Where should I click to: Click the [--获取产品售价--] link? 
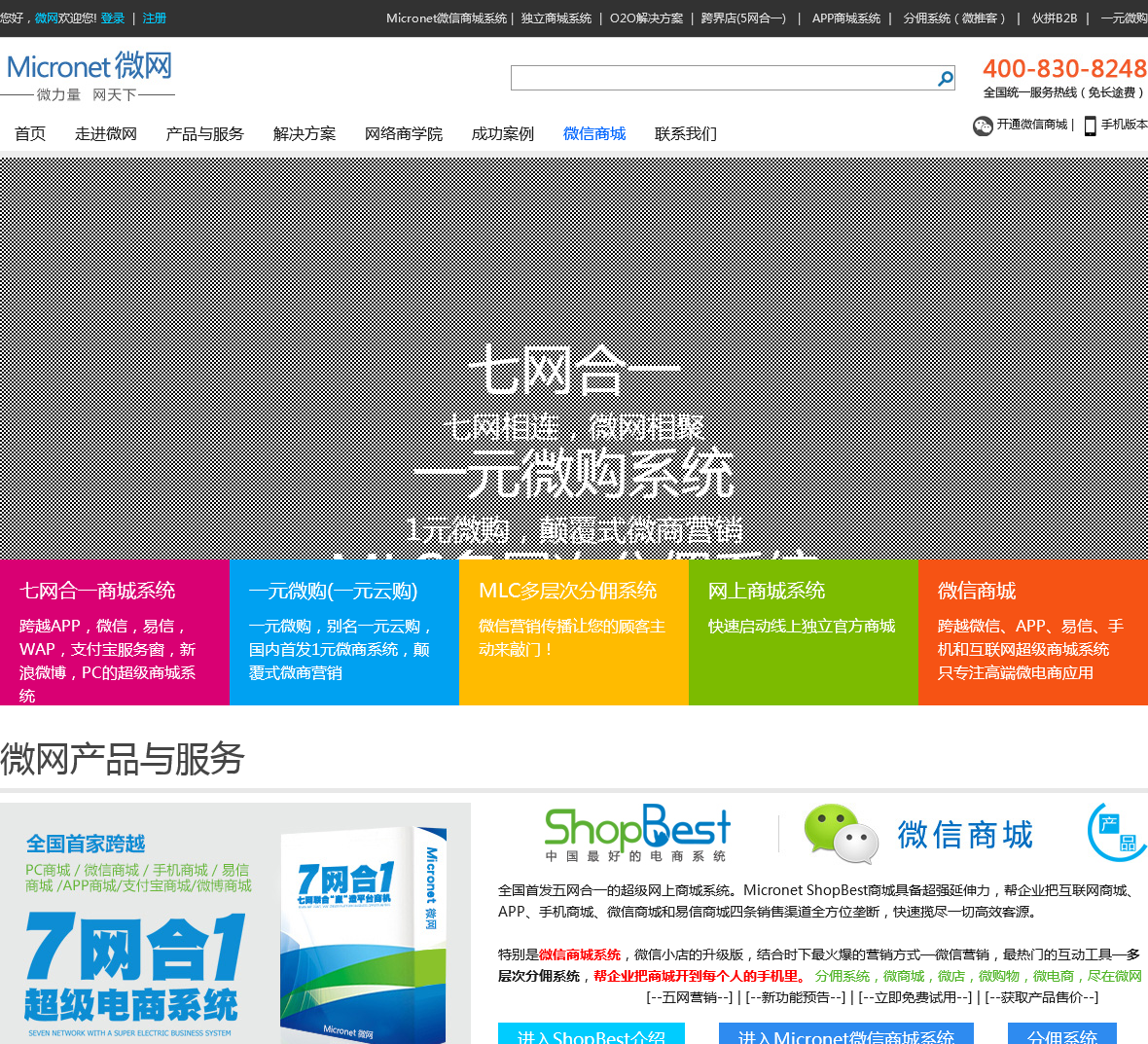[1041, 997]
